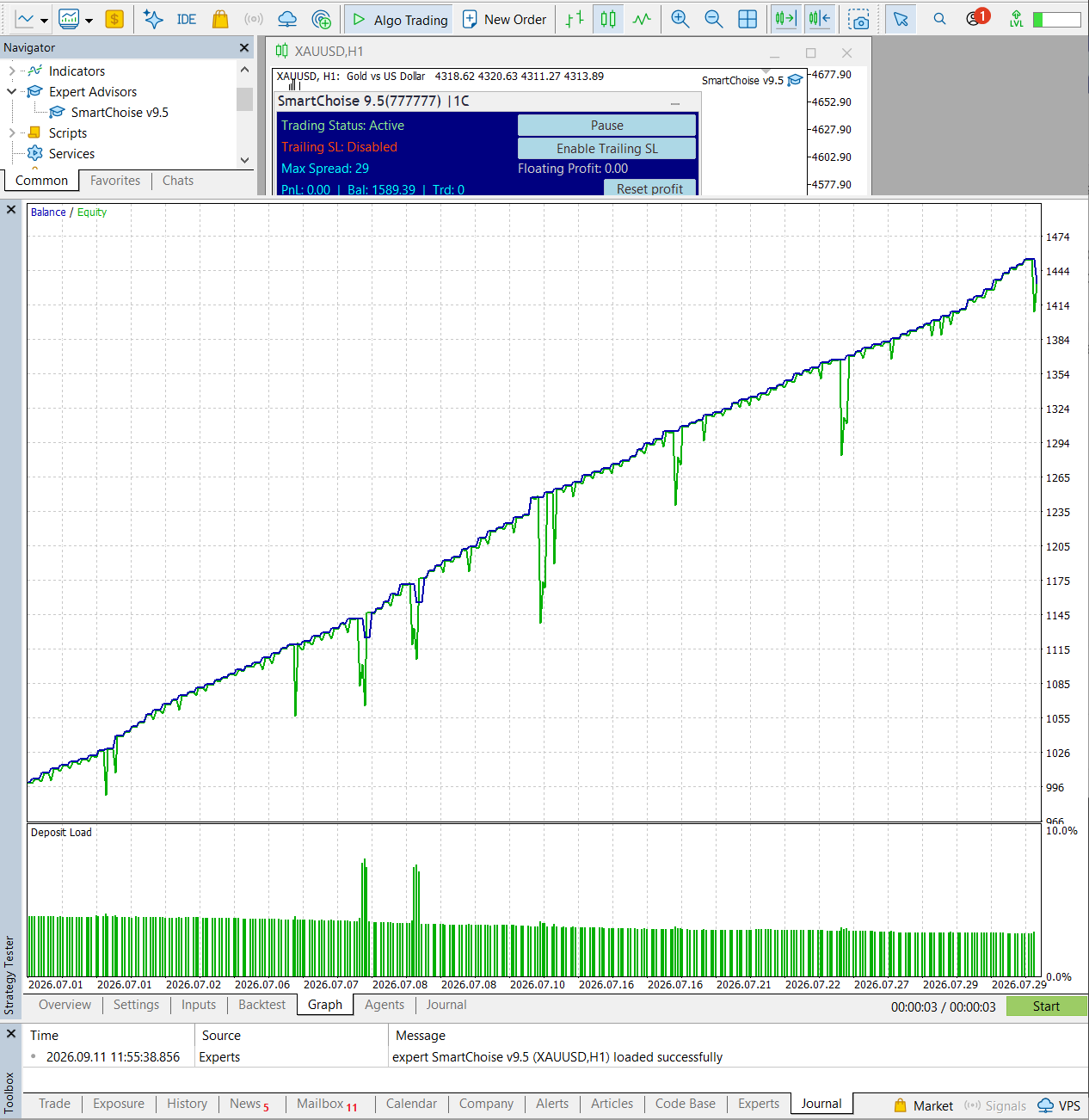
Task: Open the Market shopping bag icon in toolbar
Action: pyautogui.click(x=220, y=19)
